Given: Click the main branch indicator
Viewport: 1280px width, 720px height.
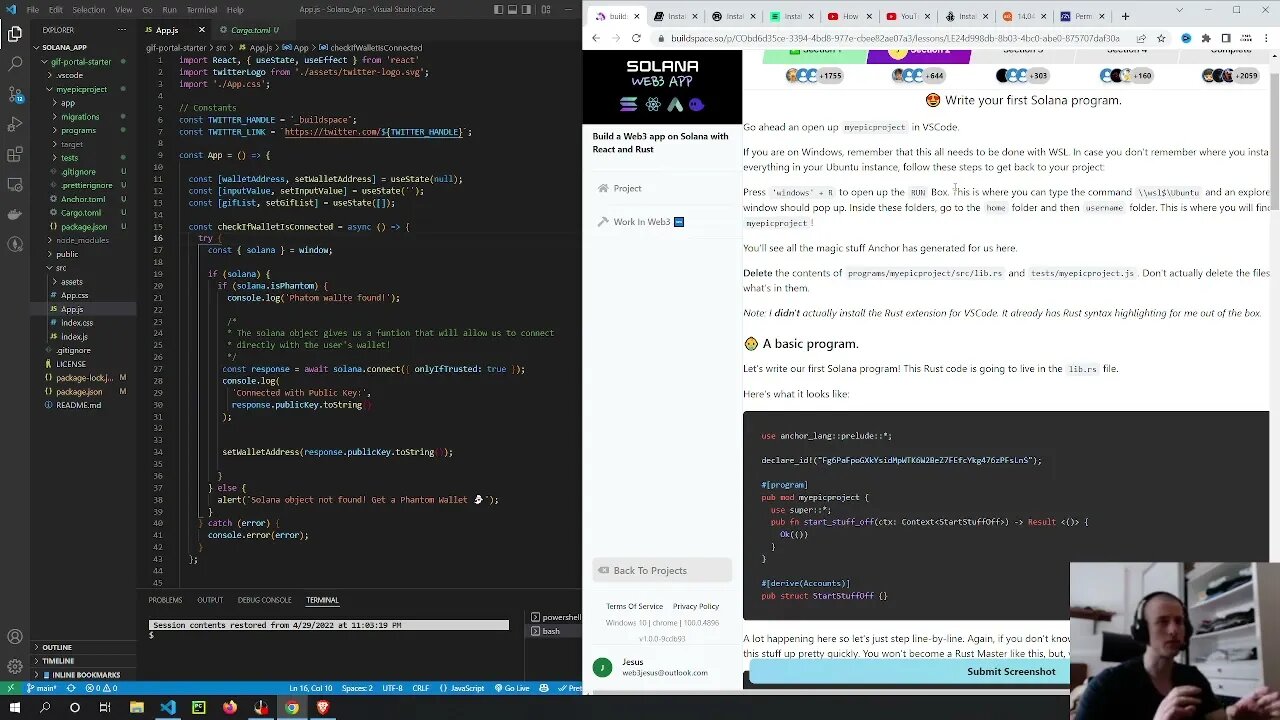Looking at the screenshot, I should (x=42, y=688).
